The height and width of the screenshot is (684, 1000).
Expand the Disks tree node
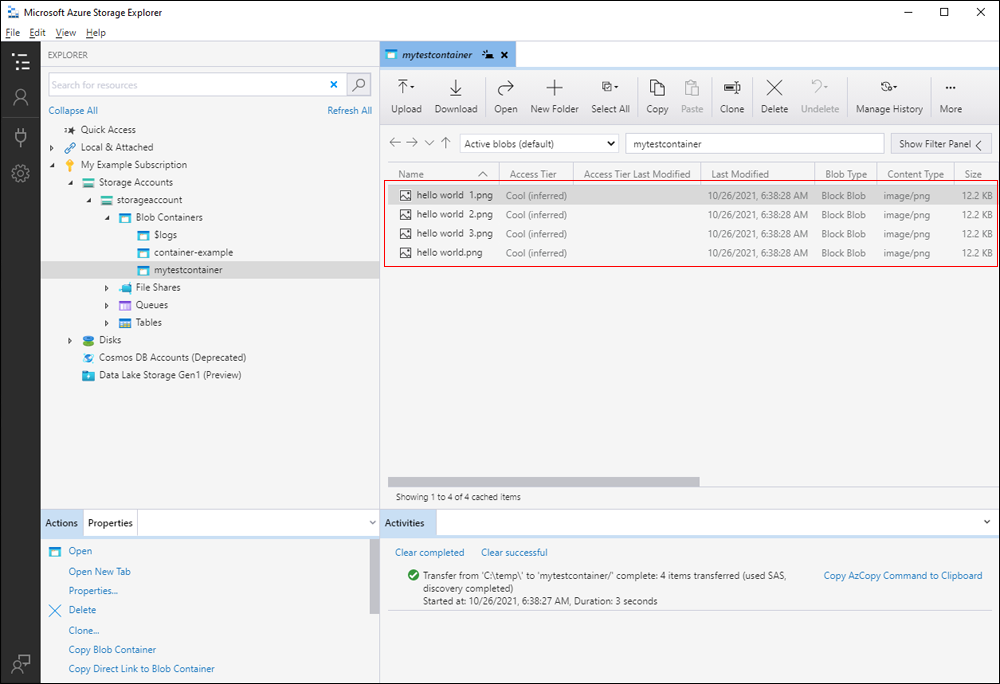tap(70, 341)
